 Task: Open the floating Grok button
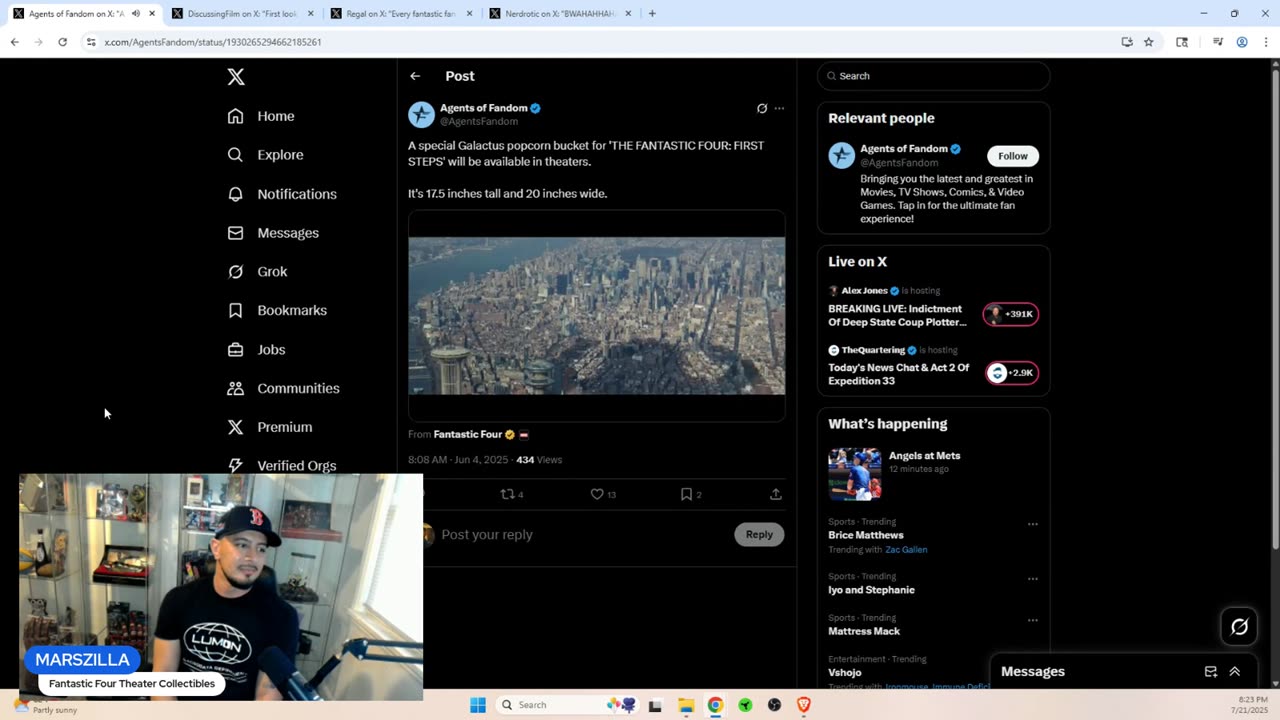1239,627
